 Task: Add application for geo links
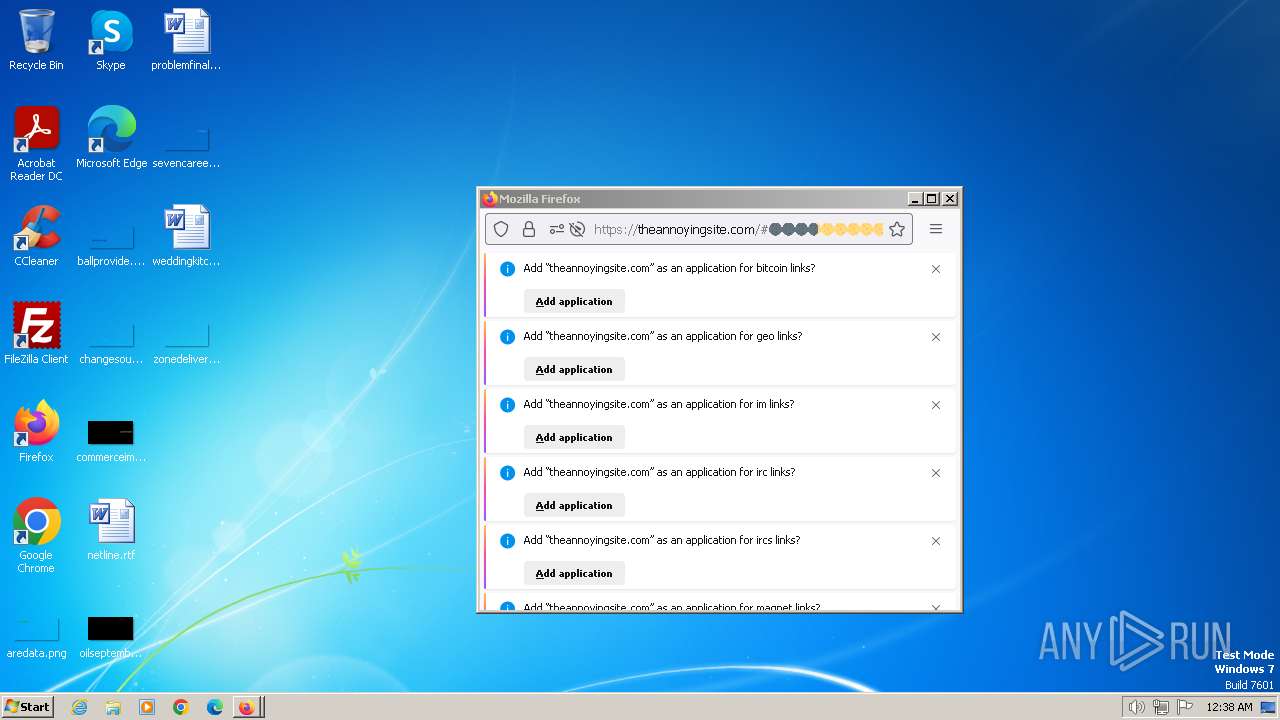point(574,369)
